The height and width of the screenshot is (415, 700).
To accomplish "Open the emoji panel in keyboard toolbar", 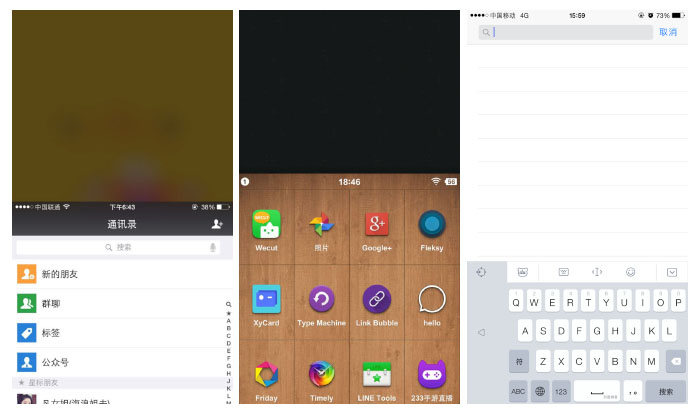I will click(630, 272).
